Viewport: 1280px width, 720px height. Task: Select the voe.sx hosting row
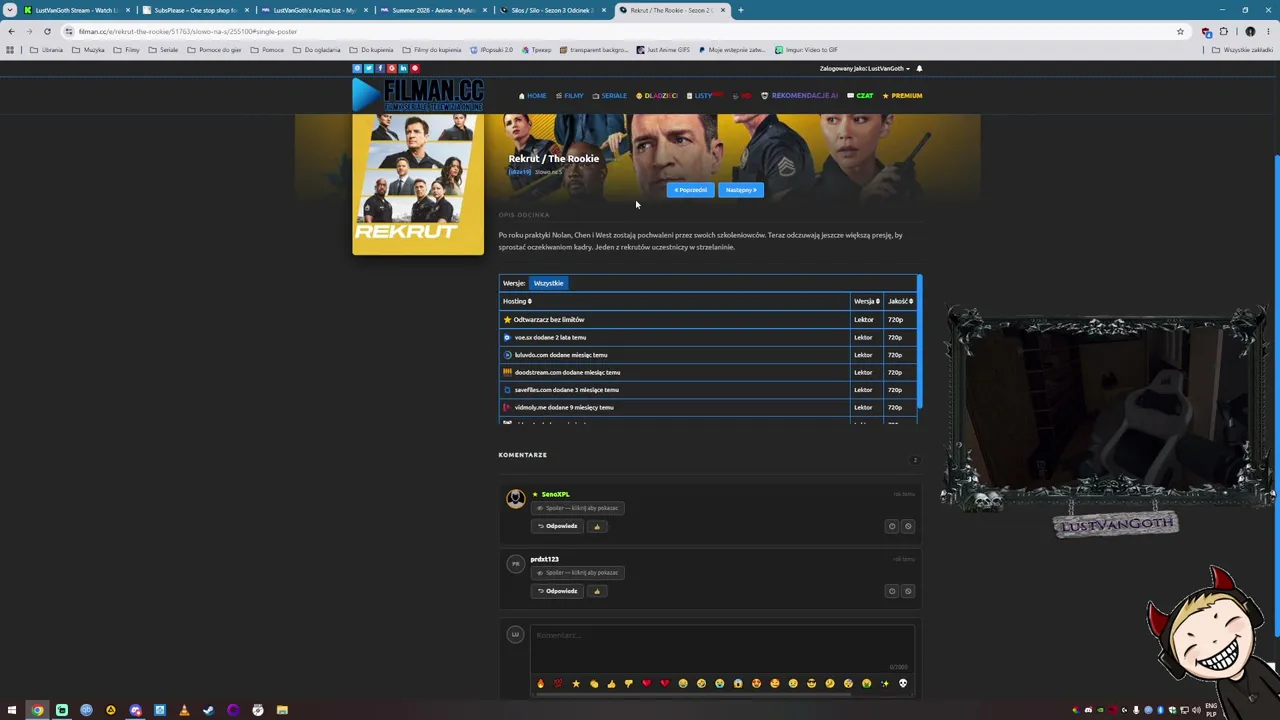[707, 337]
